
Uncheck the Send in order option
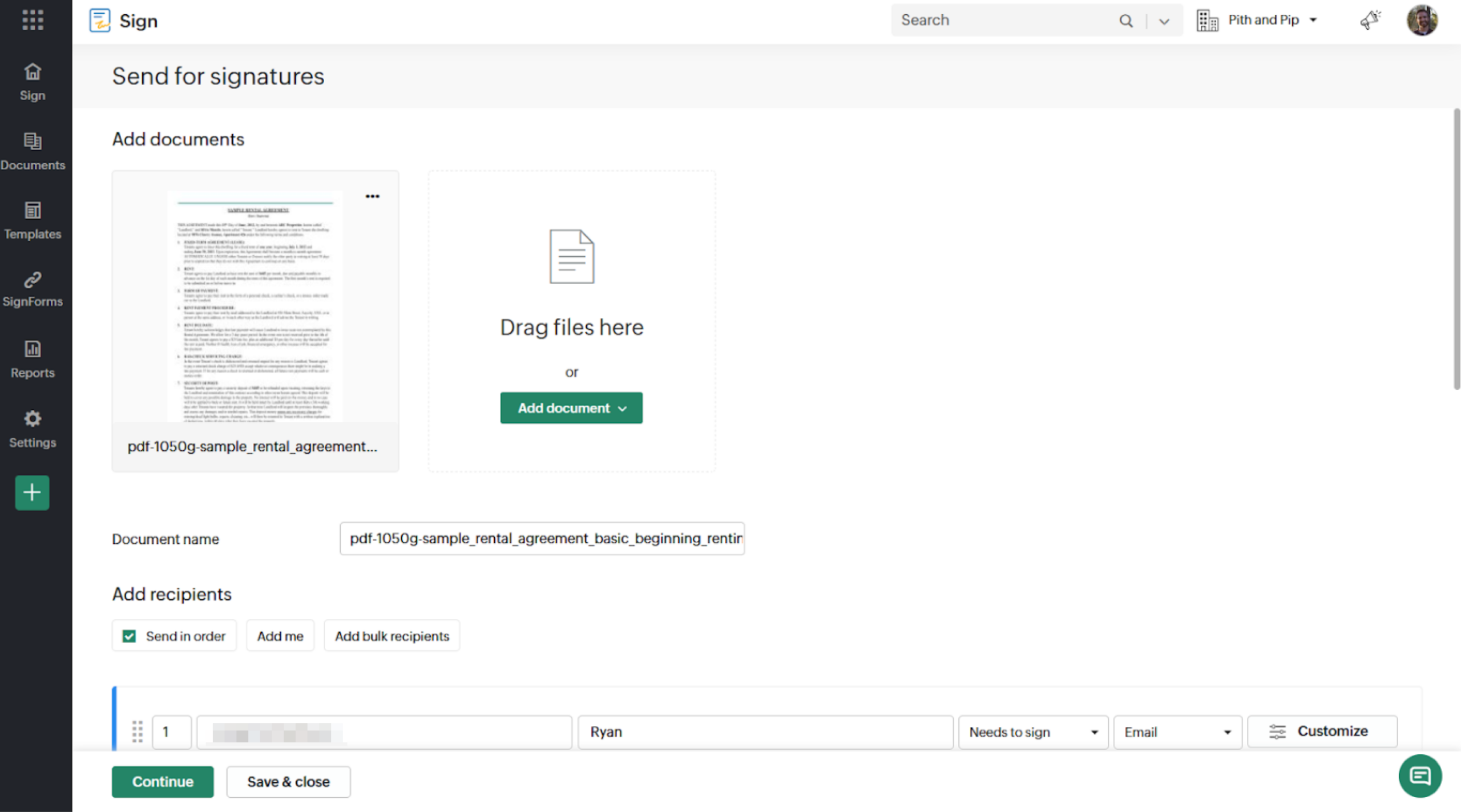pos(129,636)
